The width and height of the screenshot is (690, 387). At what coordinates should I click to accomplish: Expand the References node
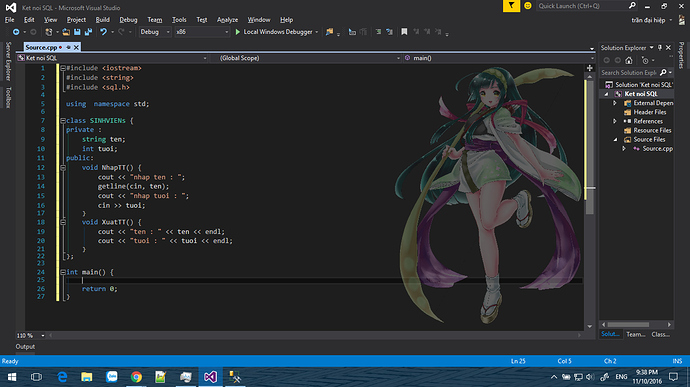tap(615, 121)
